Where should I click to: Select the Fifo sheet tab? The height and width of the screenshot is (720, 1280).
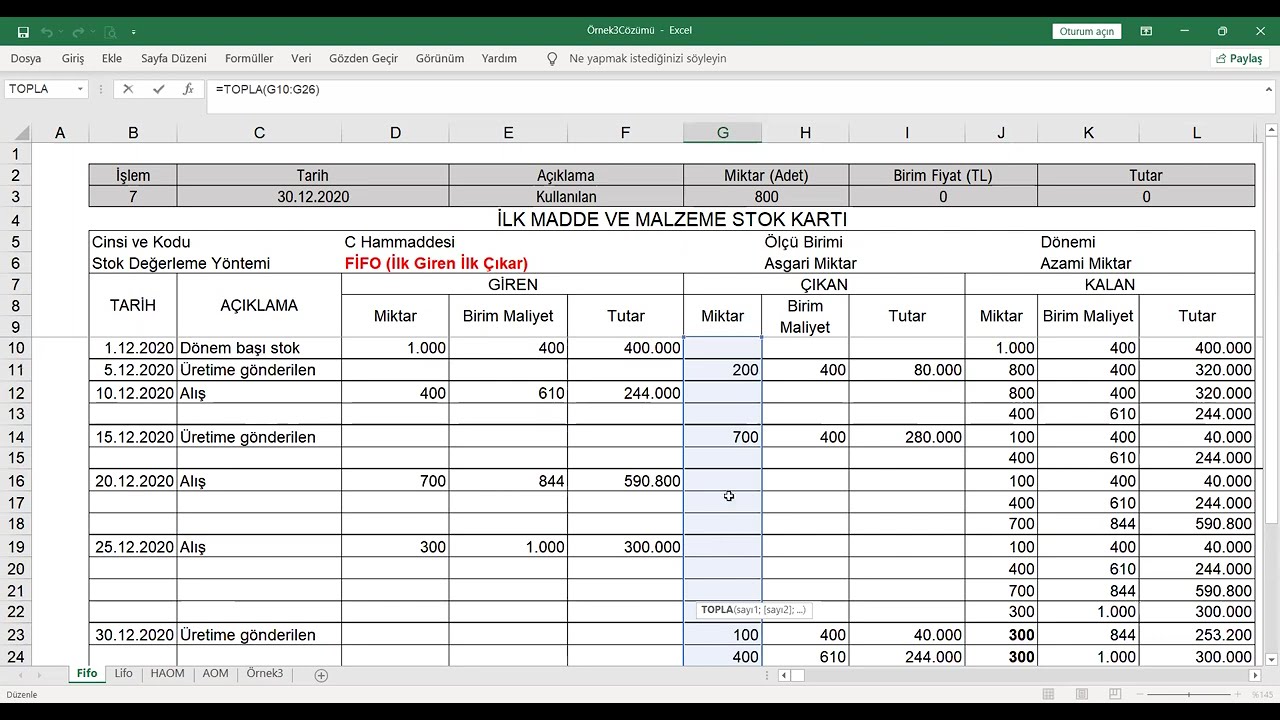87,674
